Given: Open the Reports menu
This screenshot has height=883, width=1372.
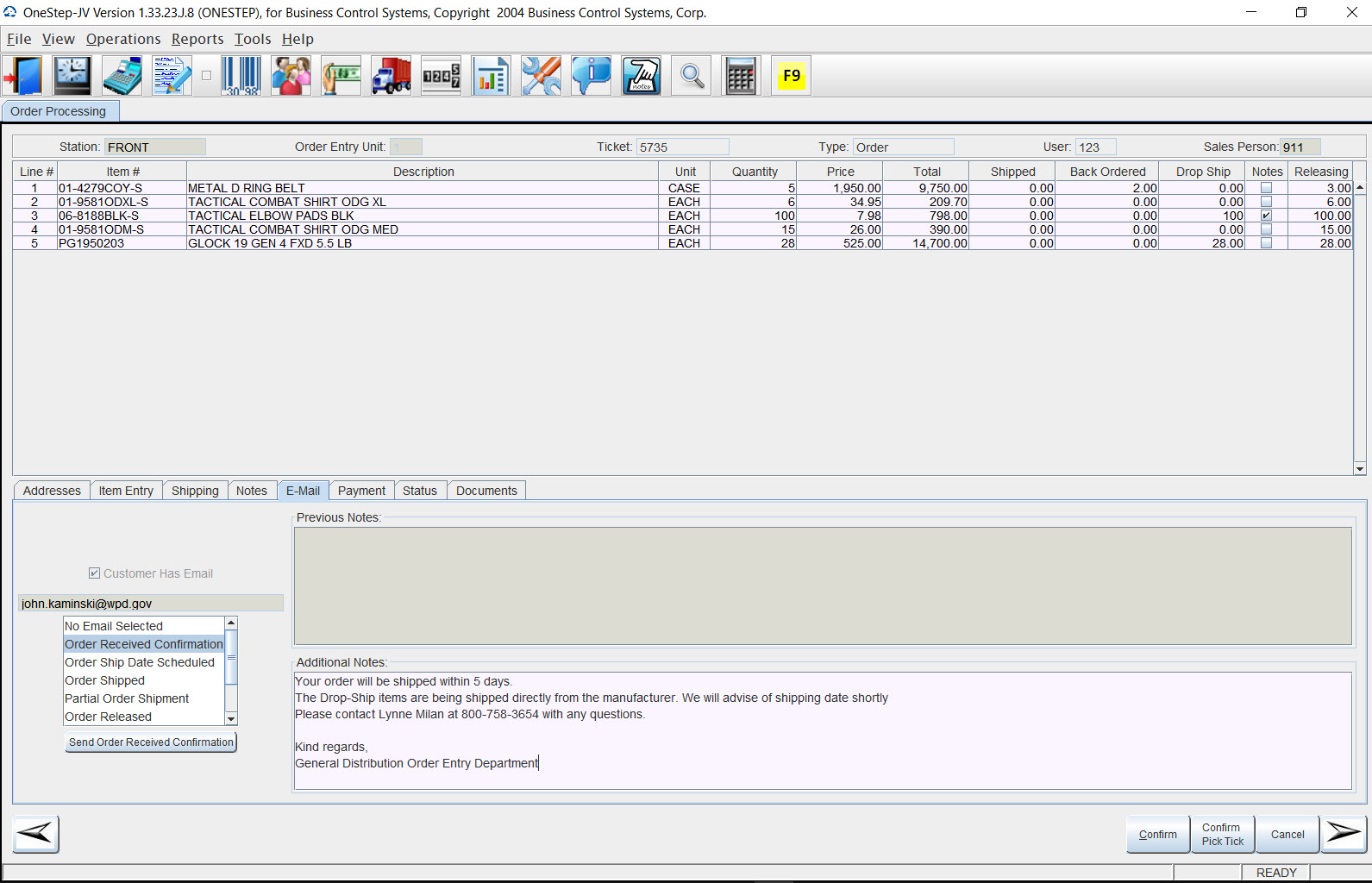Looking at the screenshot, I should coord(197,39).
